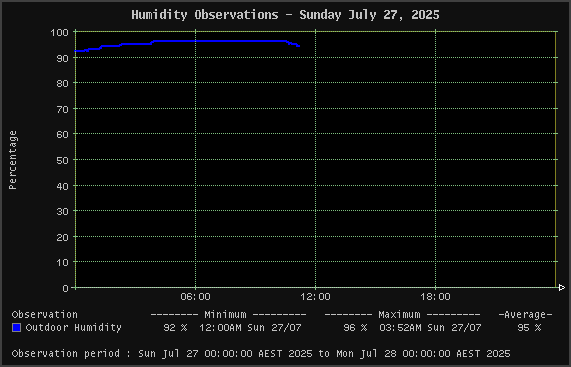The image size is (571, 367).
Task: Click the 18:00 time axis label
Action: coord(436,297)
